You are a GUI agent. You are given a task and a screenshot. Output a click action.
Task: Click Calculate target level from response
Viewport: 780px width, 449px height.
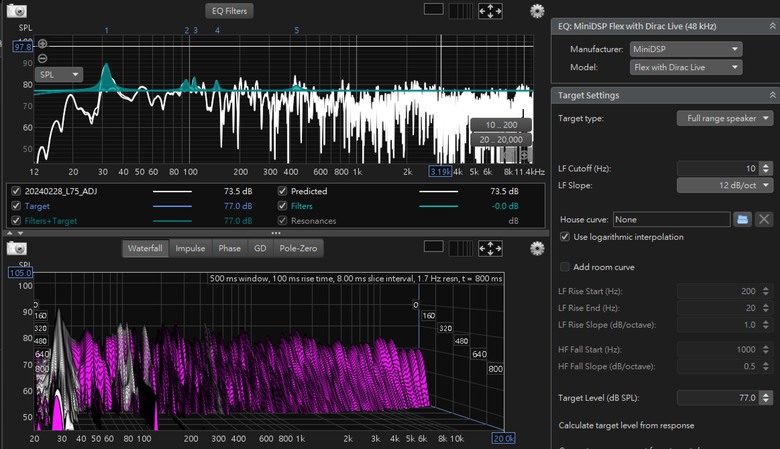point(626,425)
